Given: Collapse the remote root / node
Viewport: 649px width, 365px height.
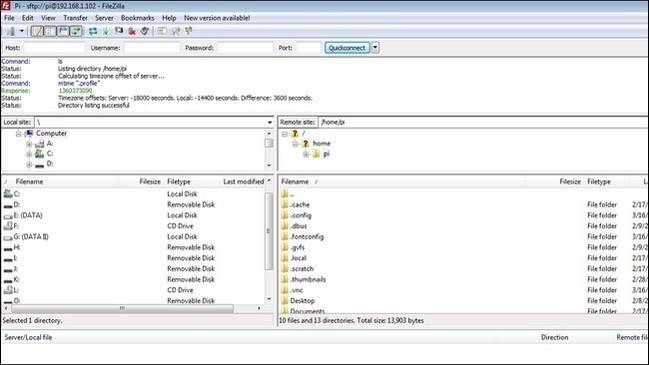Looking at the screenshot, I should pos(284,134).
